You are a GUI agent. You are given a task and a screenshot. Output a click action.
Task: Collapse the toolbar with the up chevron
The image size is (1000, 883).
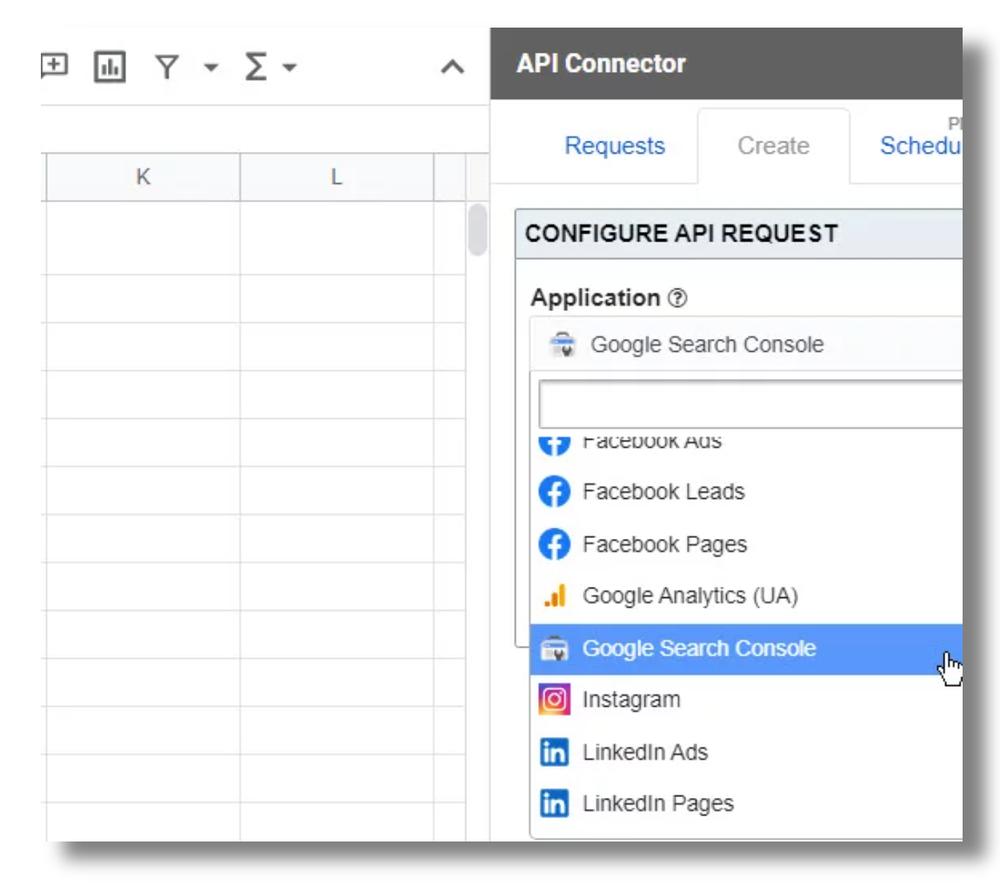tap(453, 67)
